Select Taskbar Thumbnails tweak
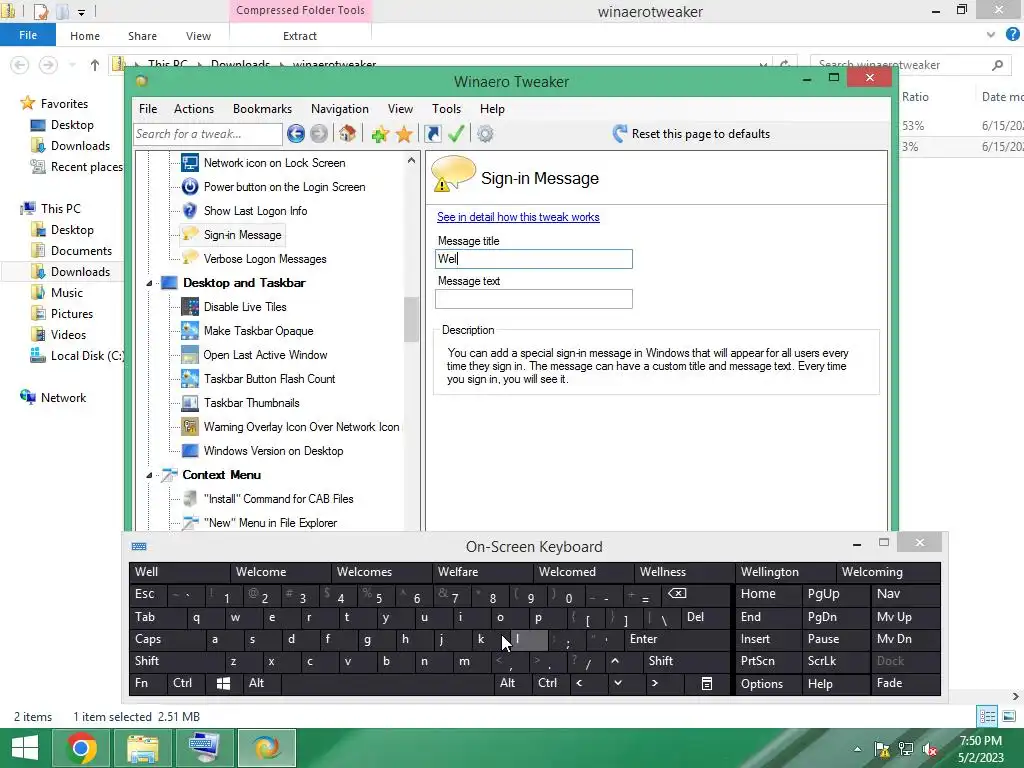 [x=251, y=403]
